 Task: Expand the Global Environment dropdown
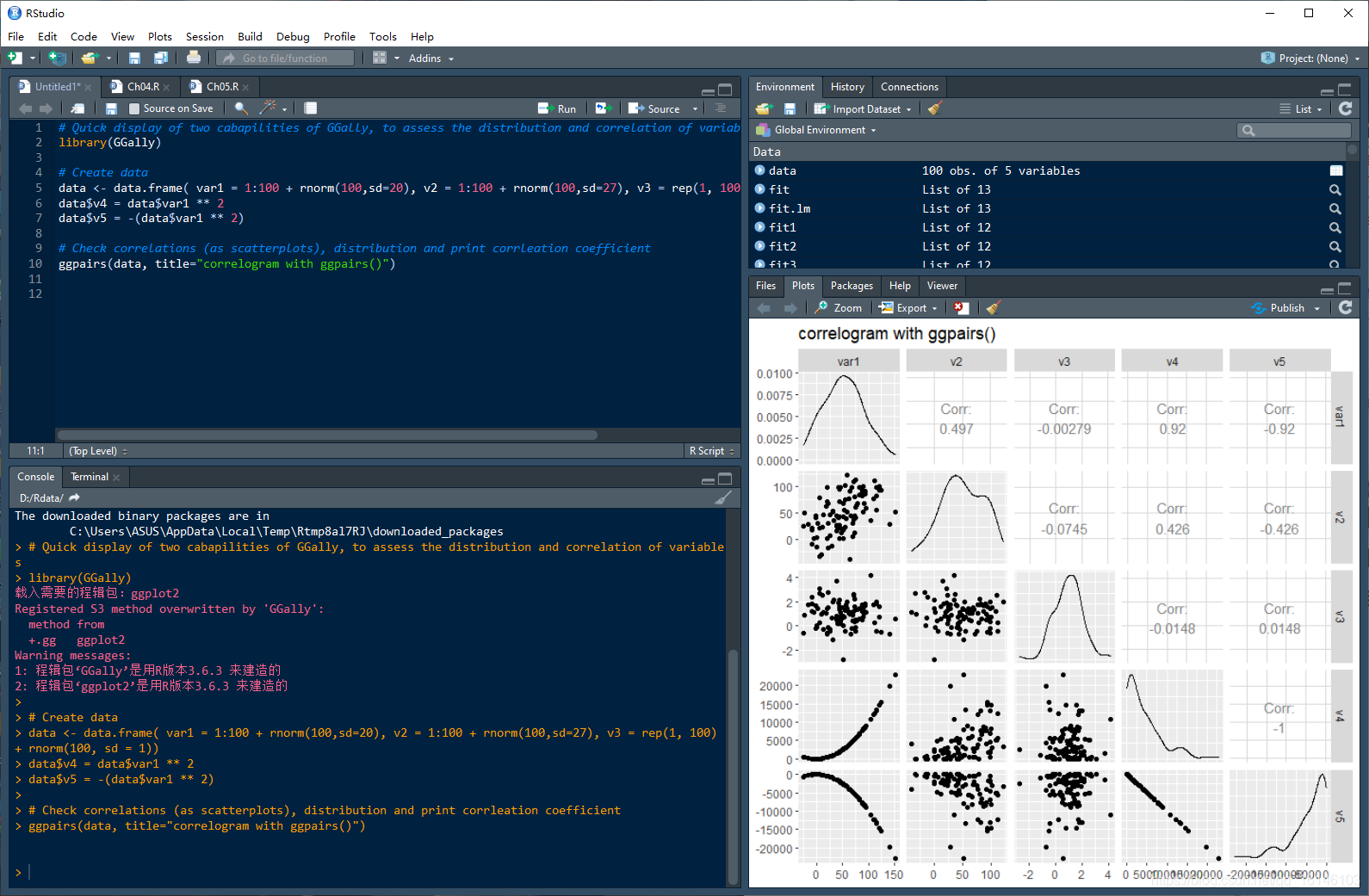(815, 130)
